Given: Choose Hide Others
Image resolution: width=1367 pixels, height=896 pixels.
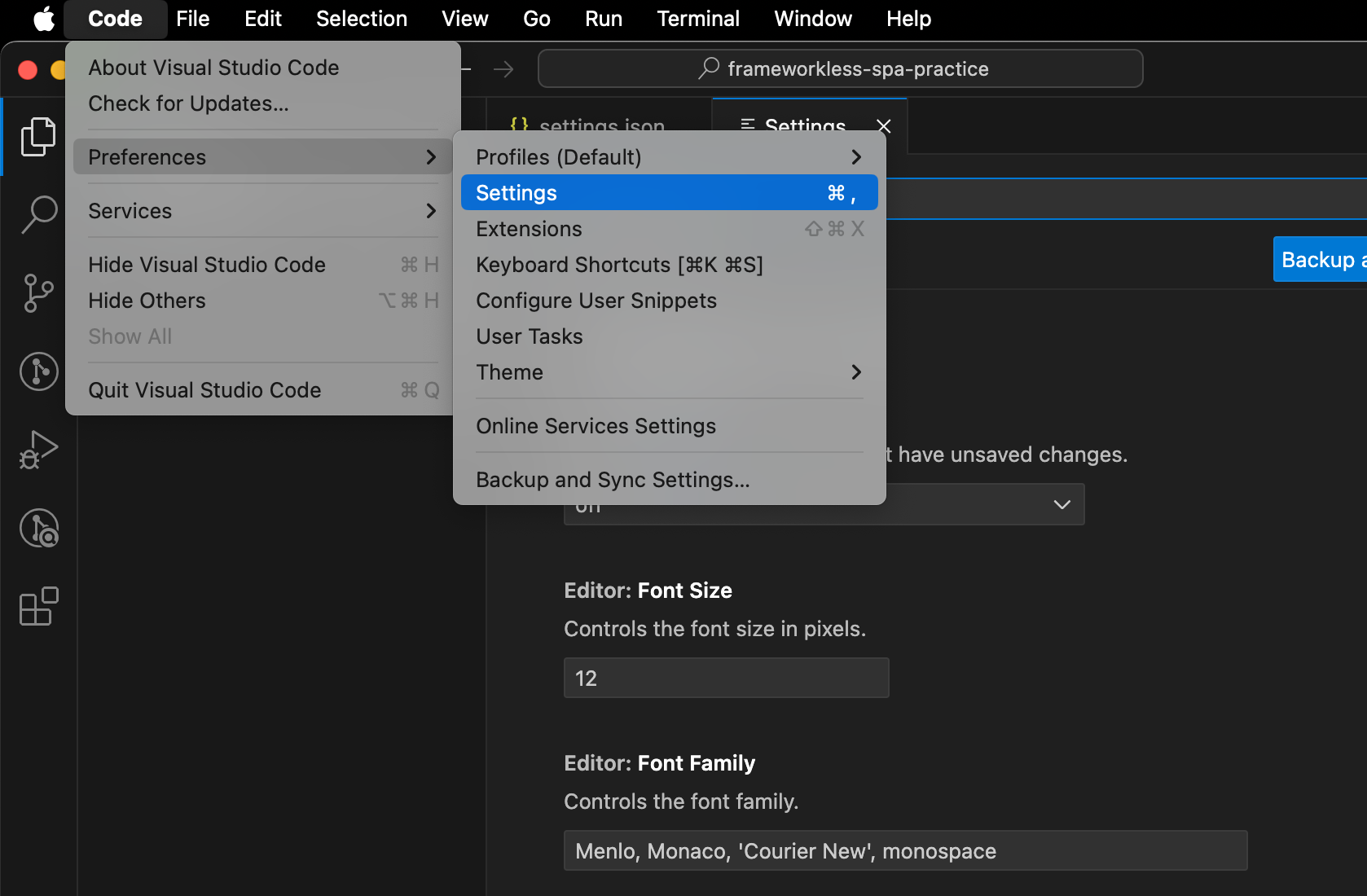Looking at the screenshot, I should click(262, 301).
